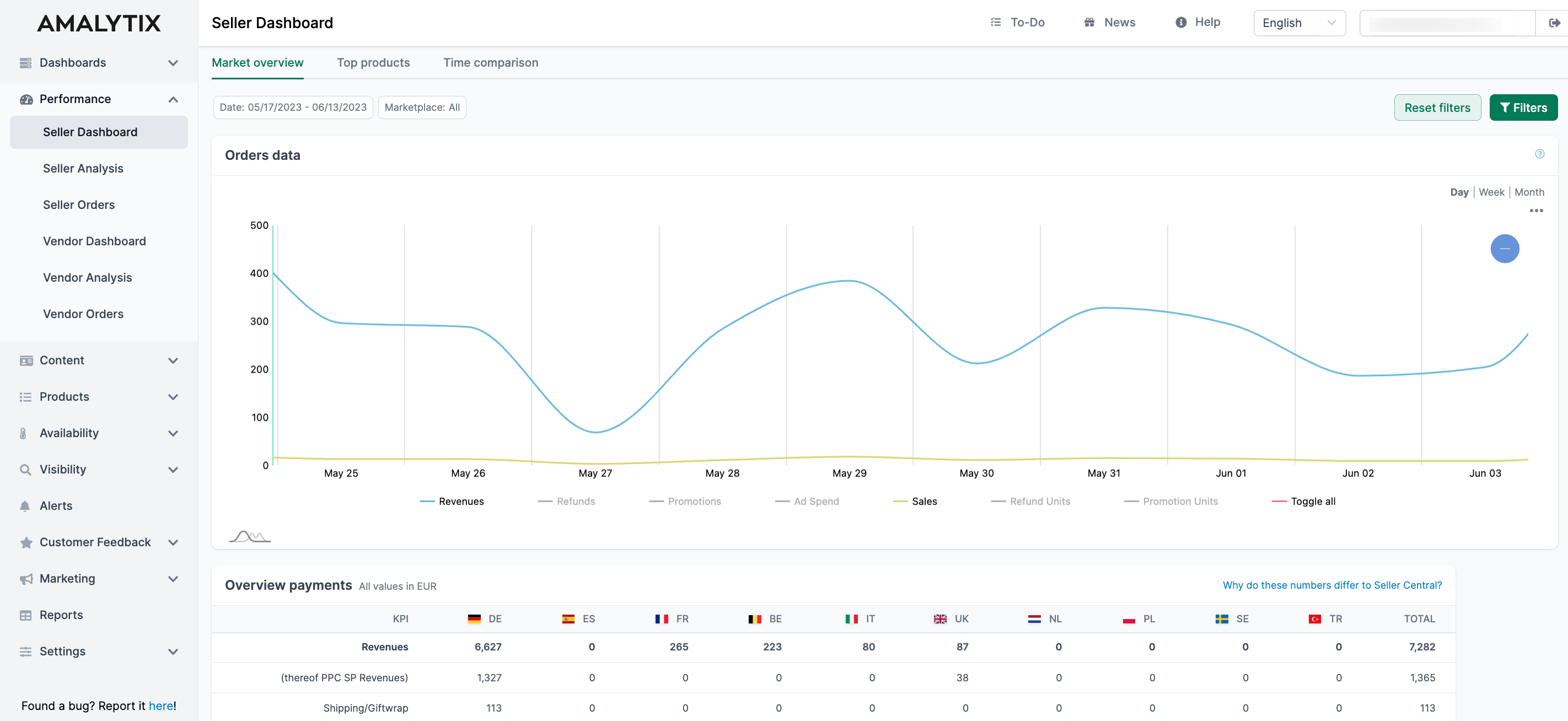The width and height of the screenshot is (1568, 721).
Task: Click the Dashboards sidebar icon
Action: coord(25,63)
